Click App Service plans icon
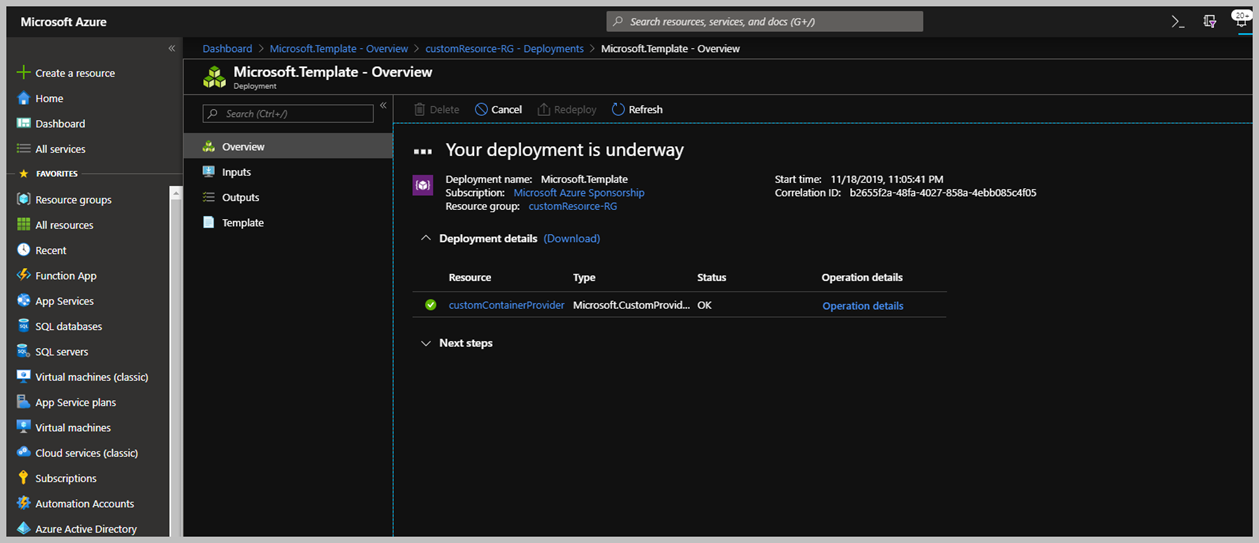This screenshot has width=1259, height=543. pyautogui.click(x=24, y=402)
